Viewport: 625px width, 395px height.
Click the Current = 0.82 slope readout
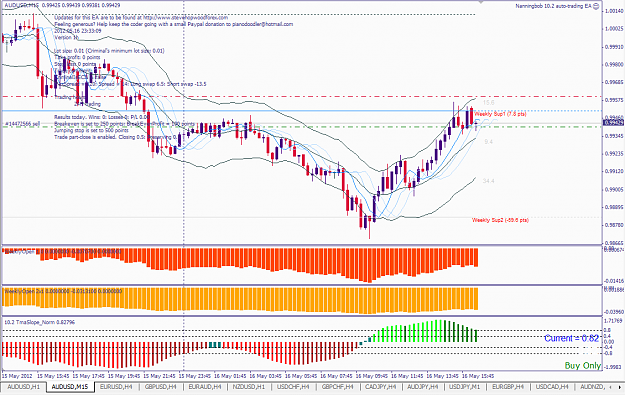(x=572, y=338)
